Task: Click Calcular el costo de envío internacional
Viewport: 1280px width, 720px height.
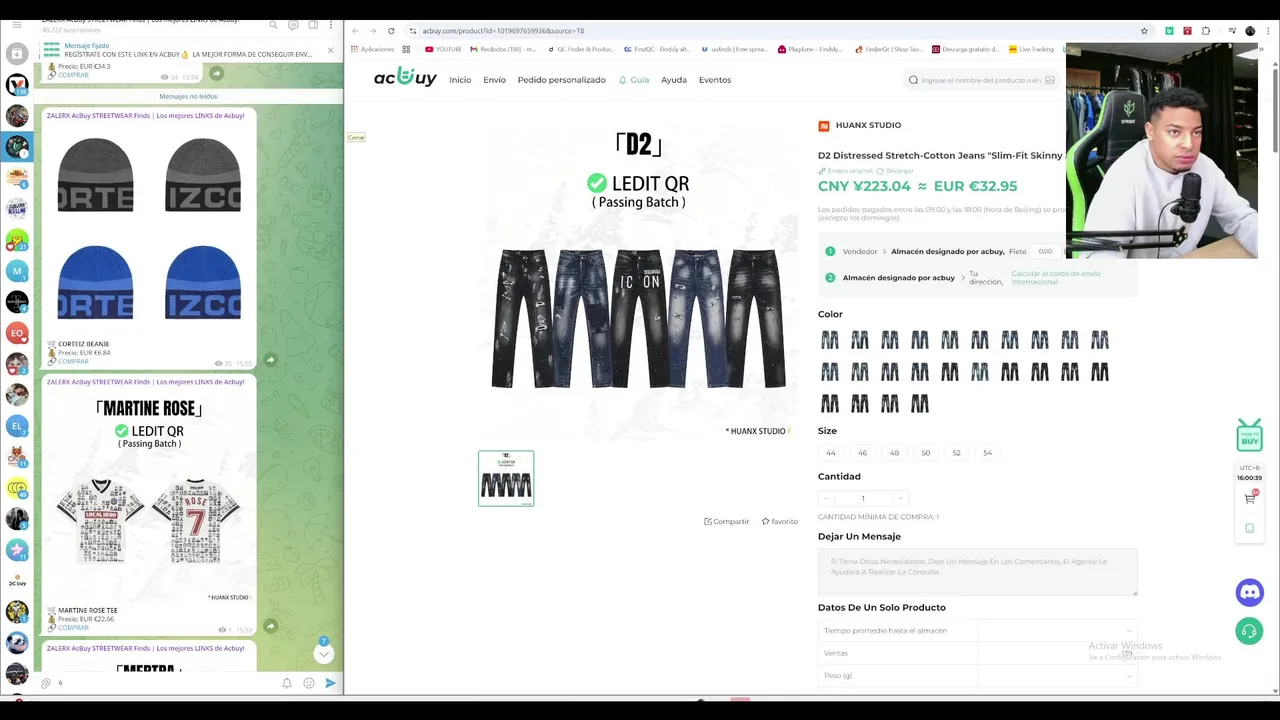Action: pyautogui.click(x=1055, y=278)
